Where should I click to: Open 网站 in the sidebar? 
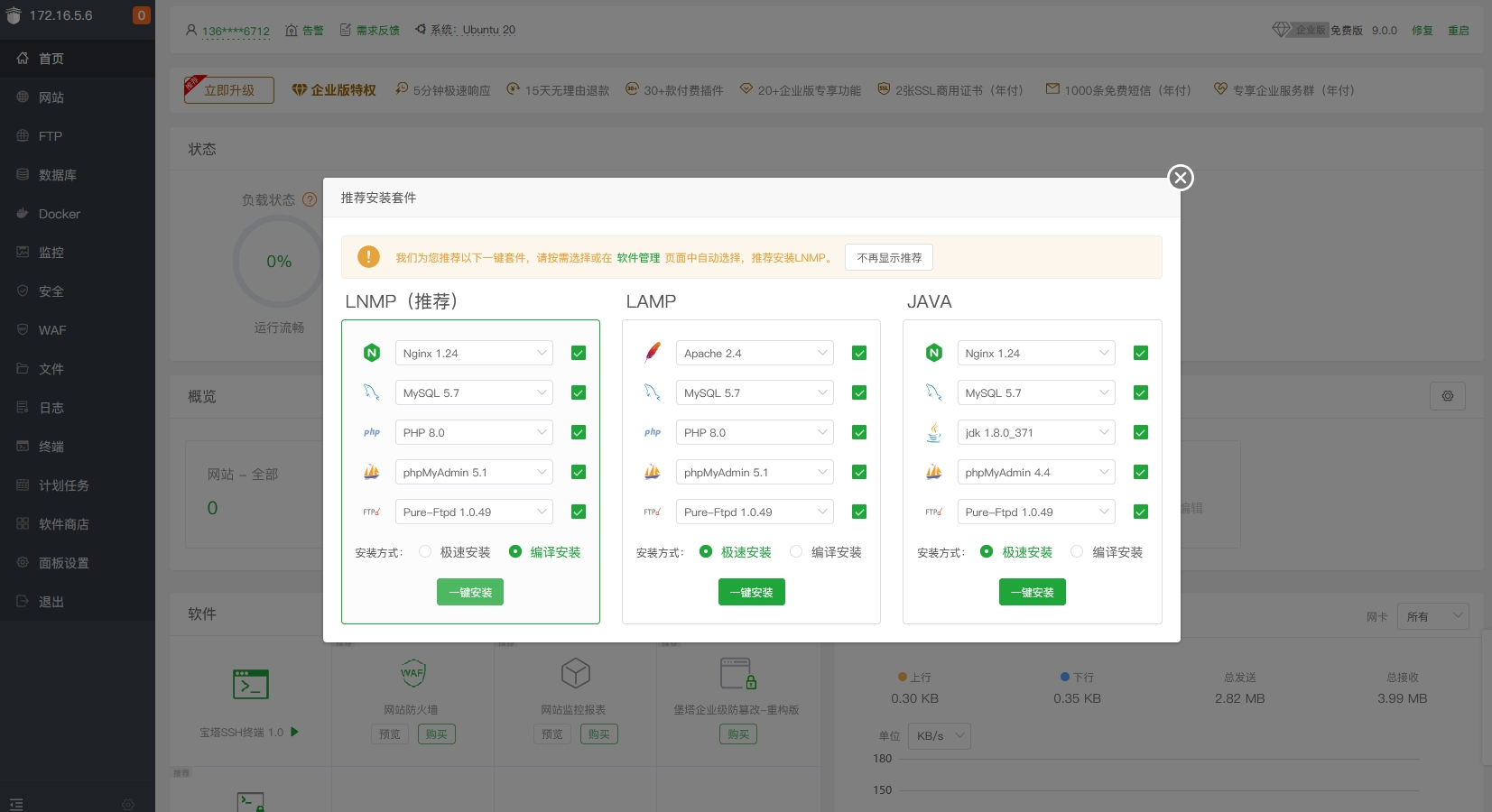[x=78, y=97]
